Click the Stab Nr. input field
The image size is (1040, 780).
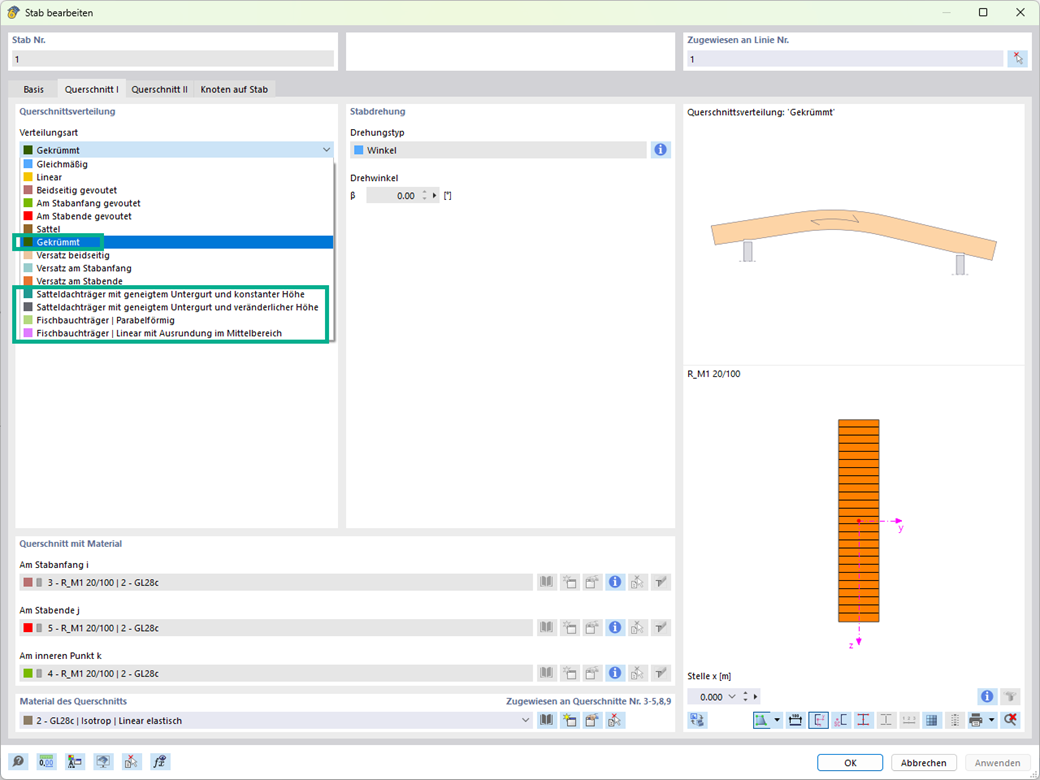[172, 59]
